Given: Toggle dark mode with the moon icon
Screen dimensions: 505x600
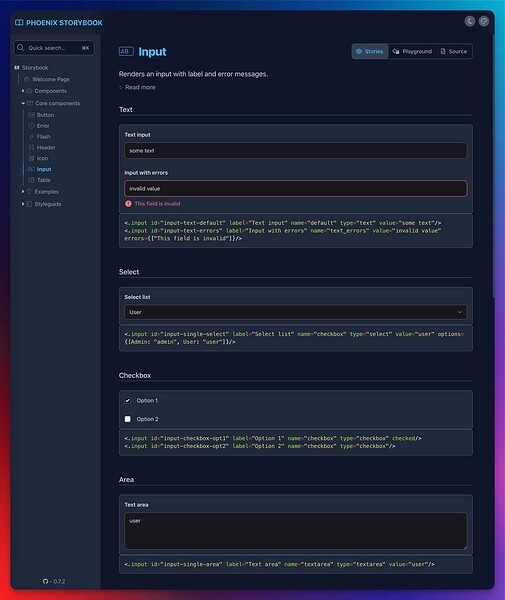Looking at the screenshot, I should [x=470, y=21].
